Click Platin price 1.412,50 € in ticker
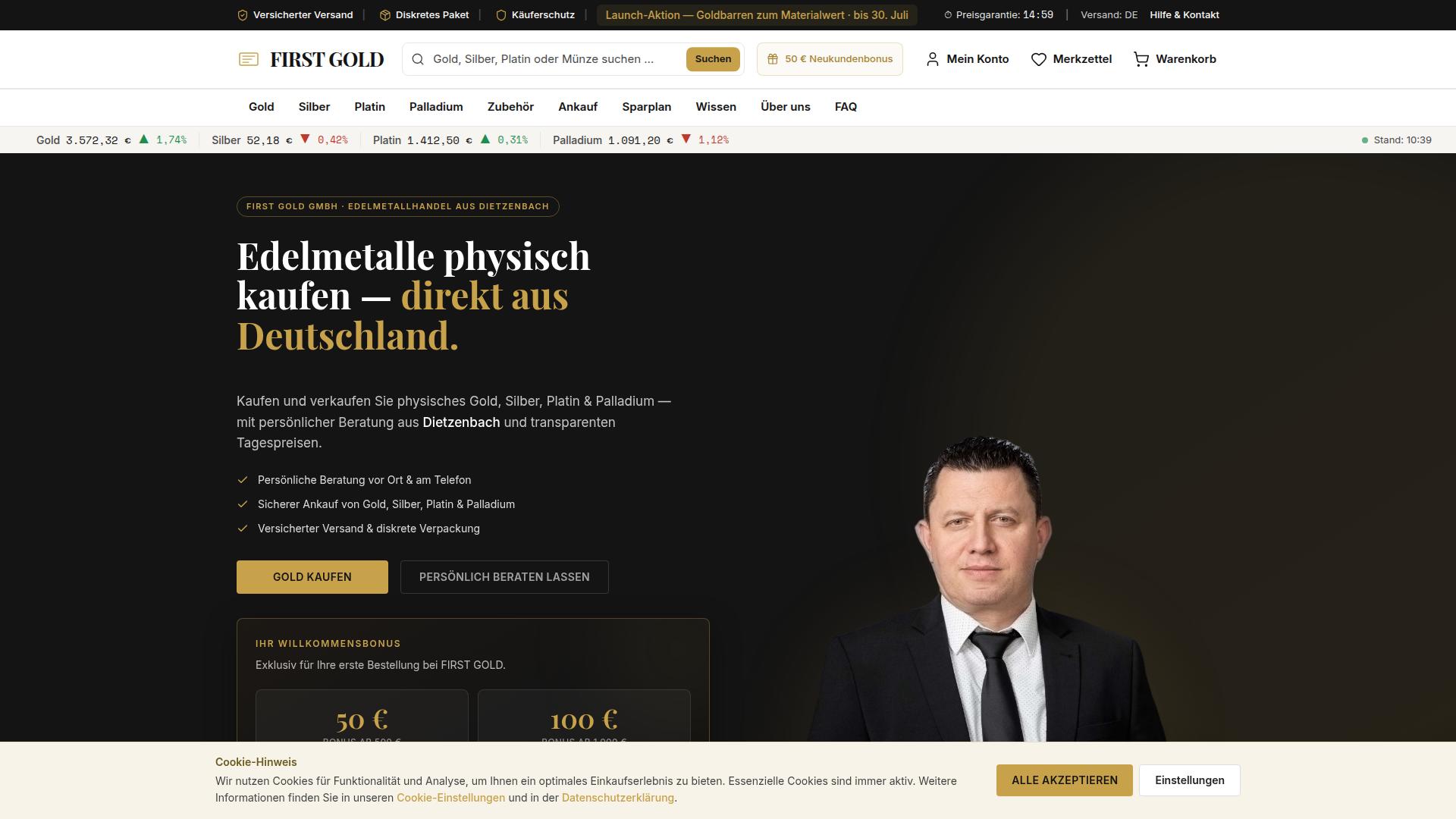1456x819 pixels. (x=440, y=140)
